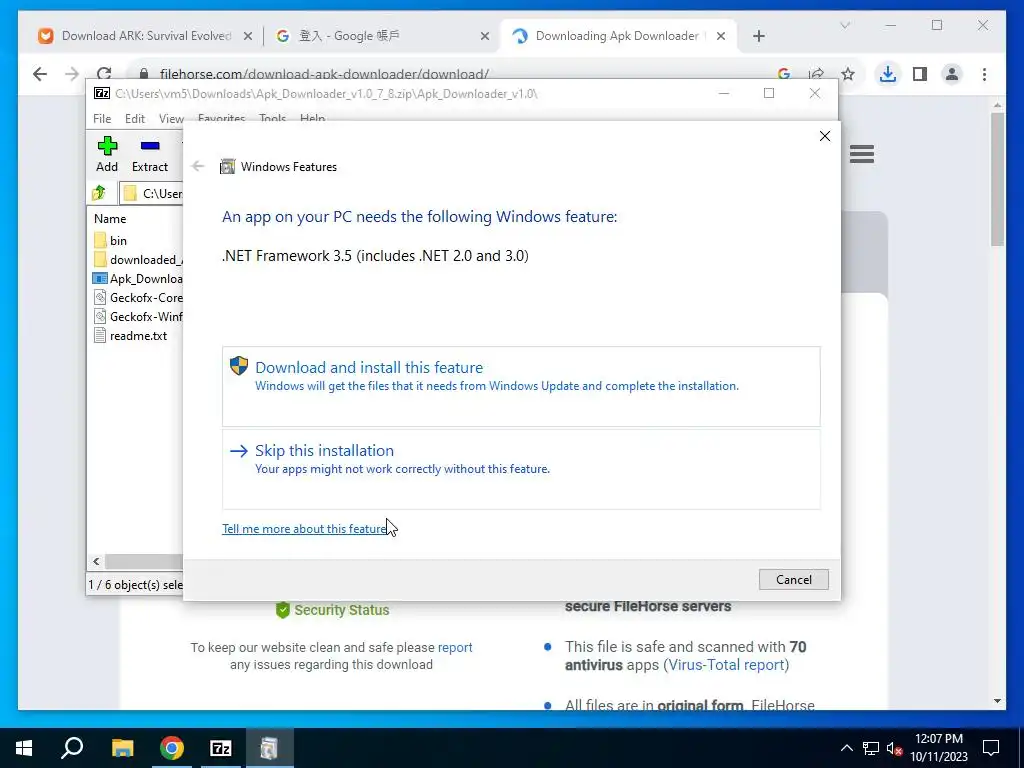
Task: Open the Edit menu in 7-Zip
Action: (x=135, y=118)
